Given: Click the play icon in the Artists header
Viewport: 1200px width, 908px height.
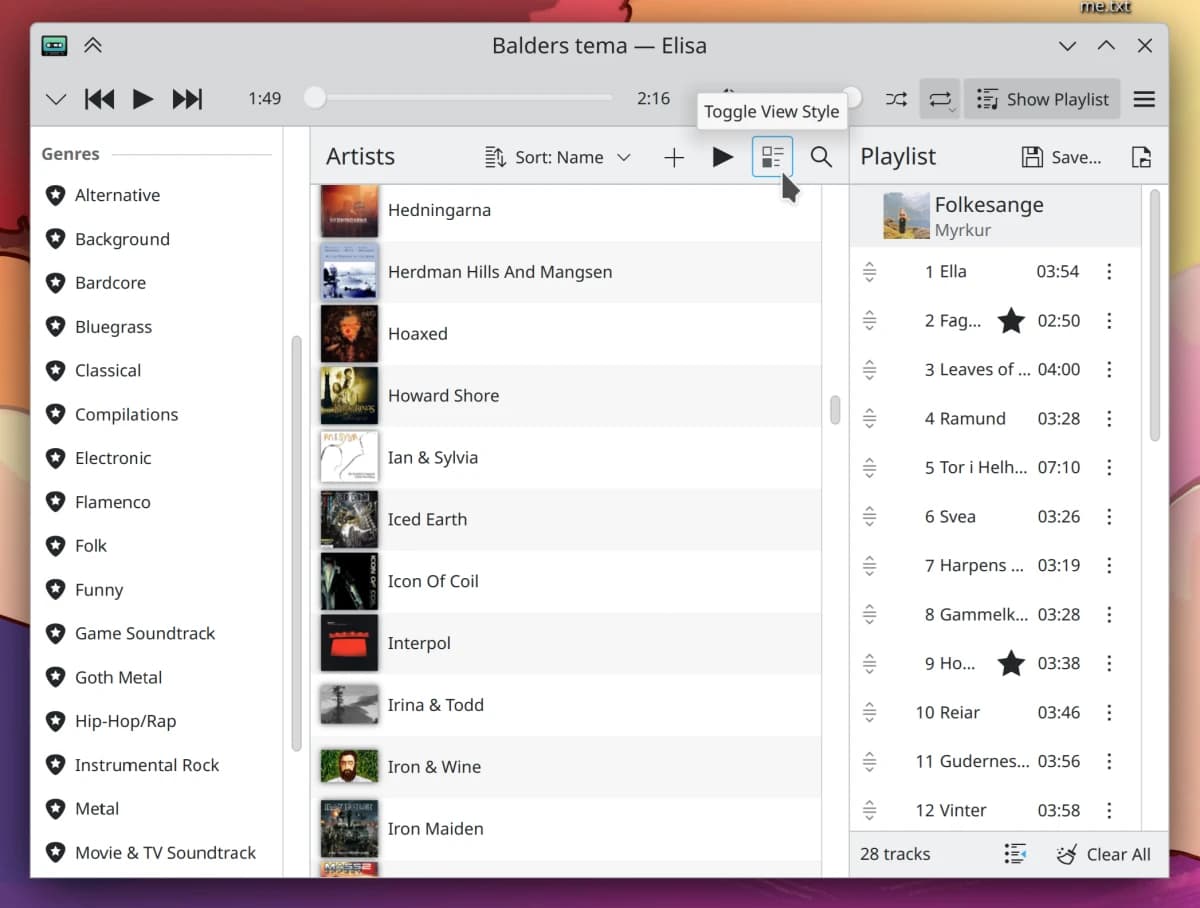Looking at the screenshot, I should pos(722,157).
